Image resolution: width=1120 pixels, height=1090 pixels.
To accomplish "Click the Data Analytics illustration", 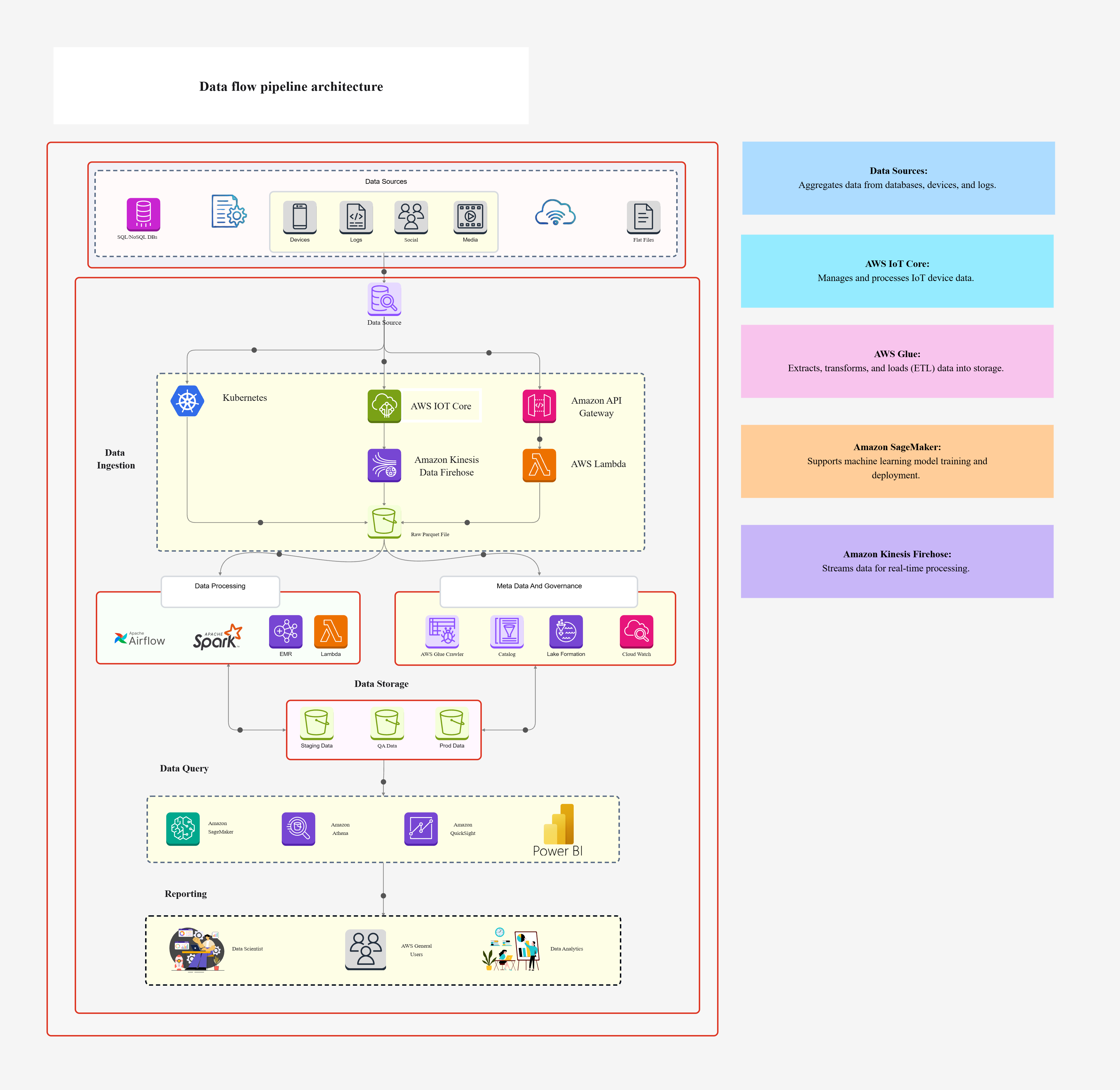I will tap(511, 949).
